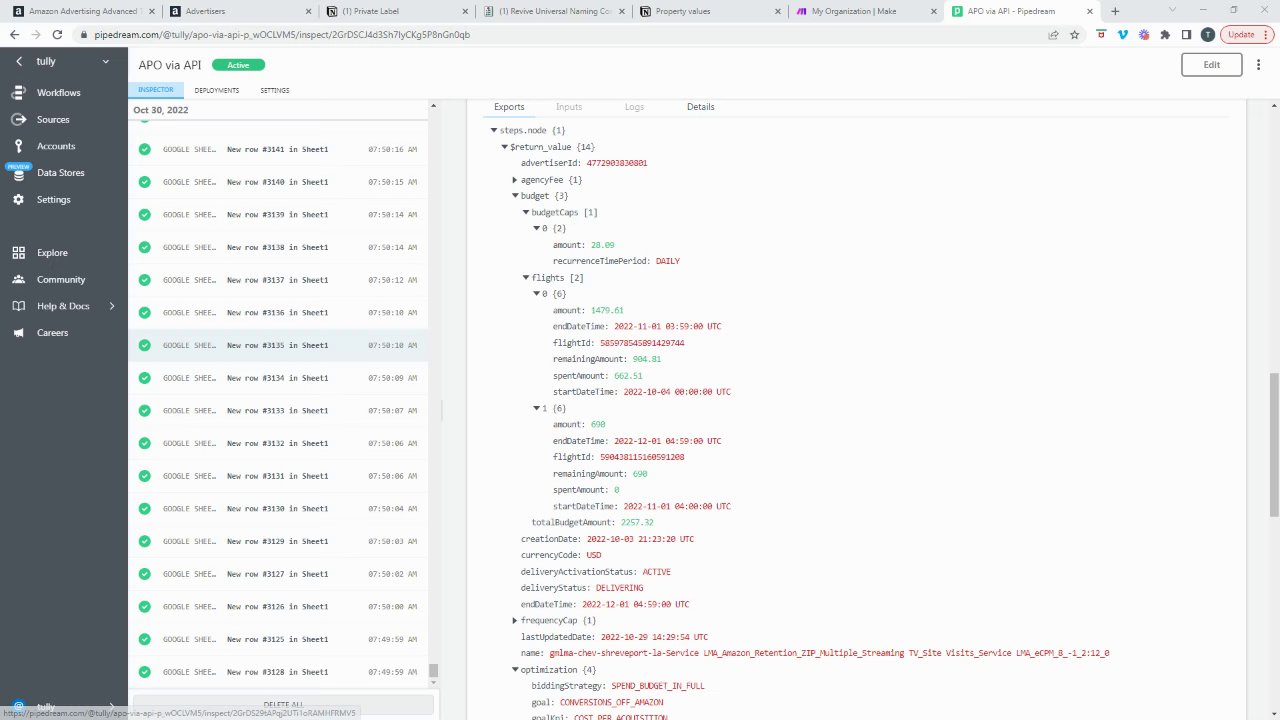Open browser extensions puzzle icon
Image resolution: width=1280 pixels, height=720 pixels.
(1165, 34)
